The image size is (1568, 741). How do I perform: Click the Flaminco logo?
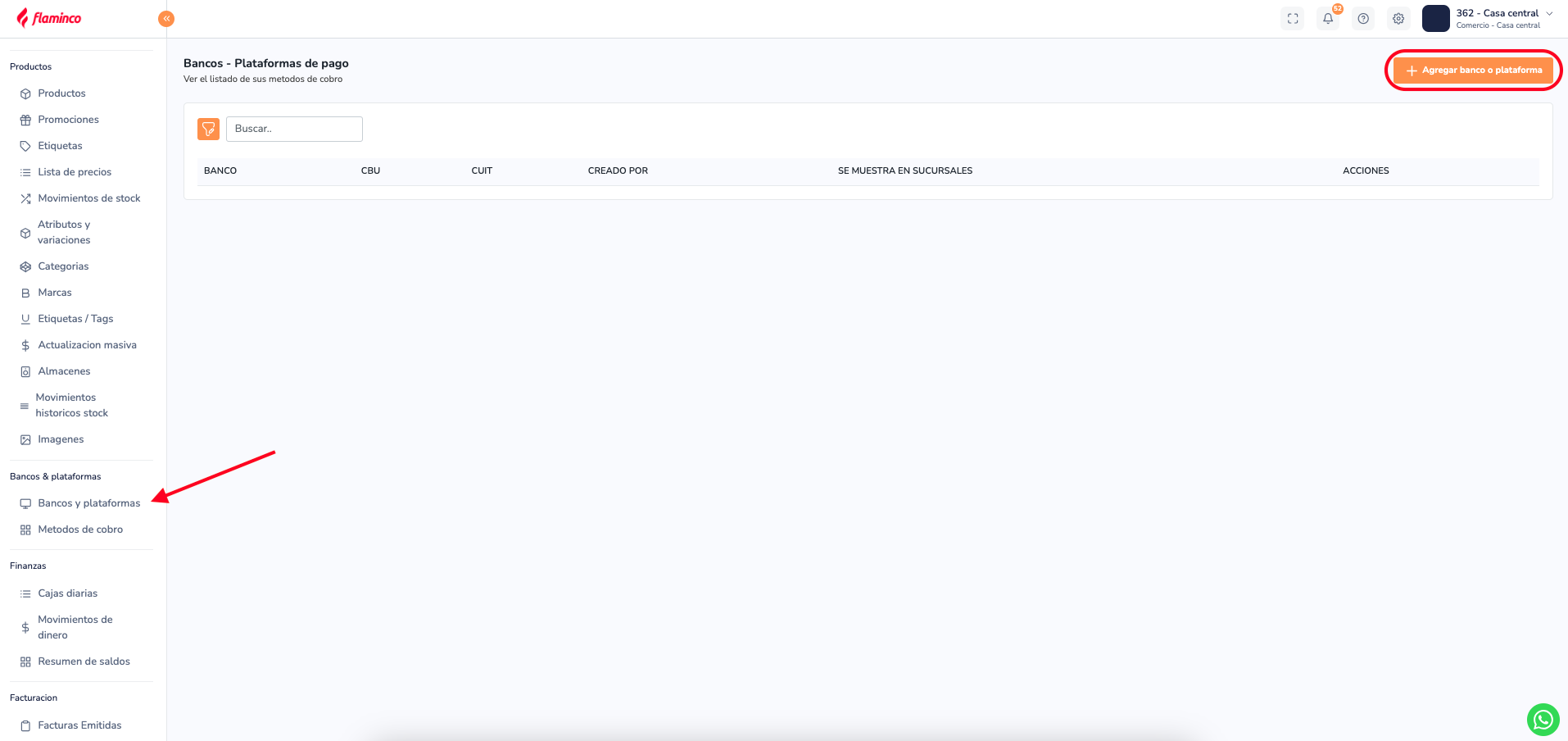tap(49, 18)
